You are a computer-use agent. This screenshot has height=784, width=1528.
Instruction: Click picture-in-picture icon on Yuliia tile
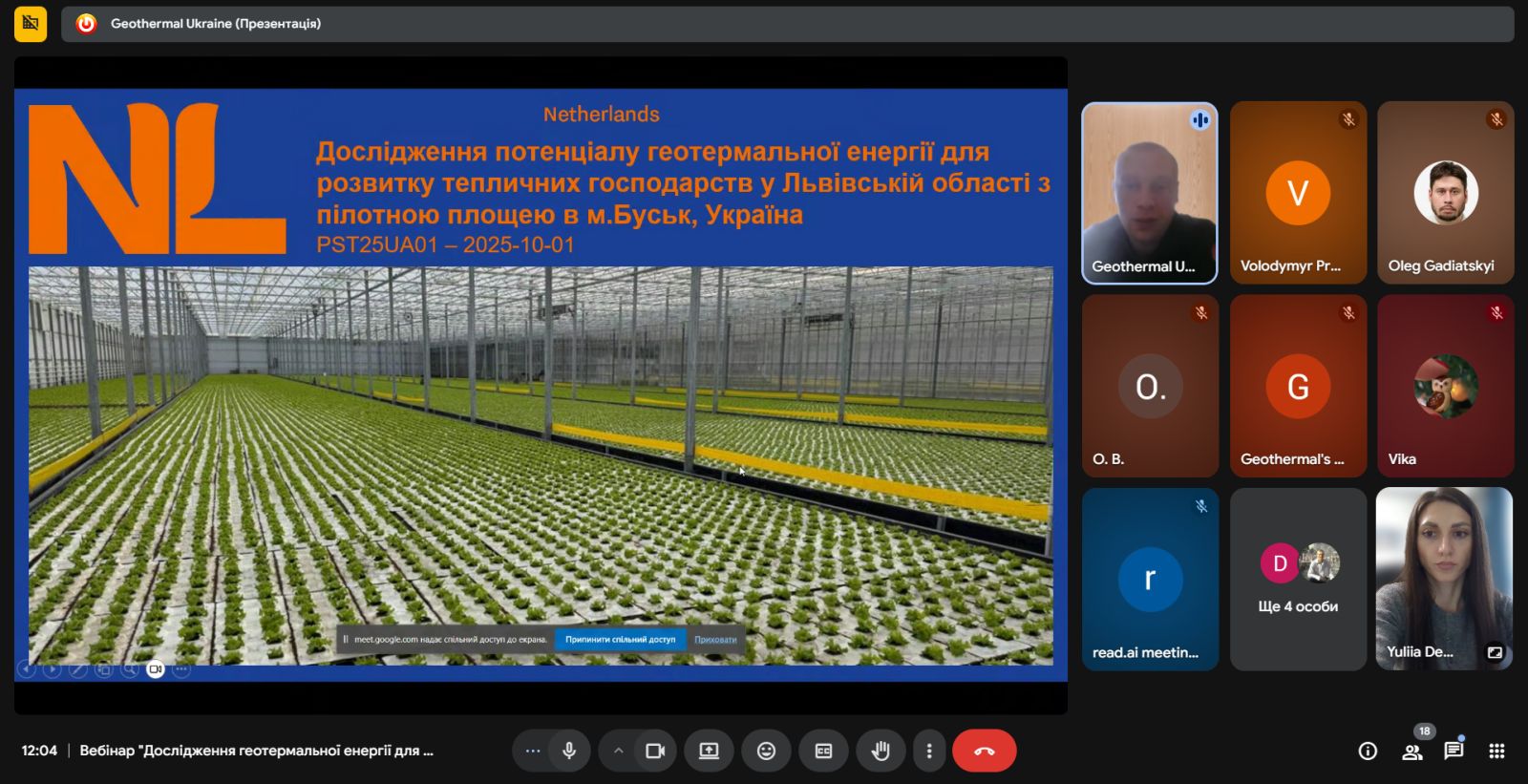(x=1495, y=652)
